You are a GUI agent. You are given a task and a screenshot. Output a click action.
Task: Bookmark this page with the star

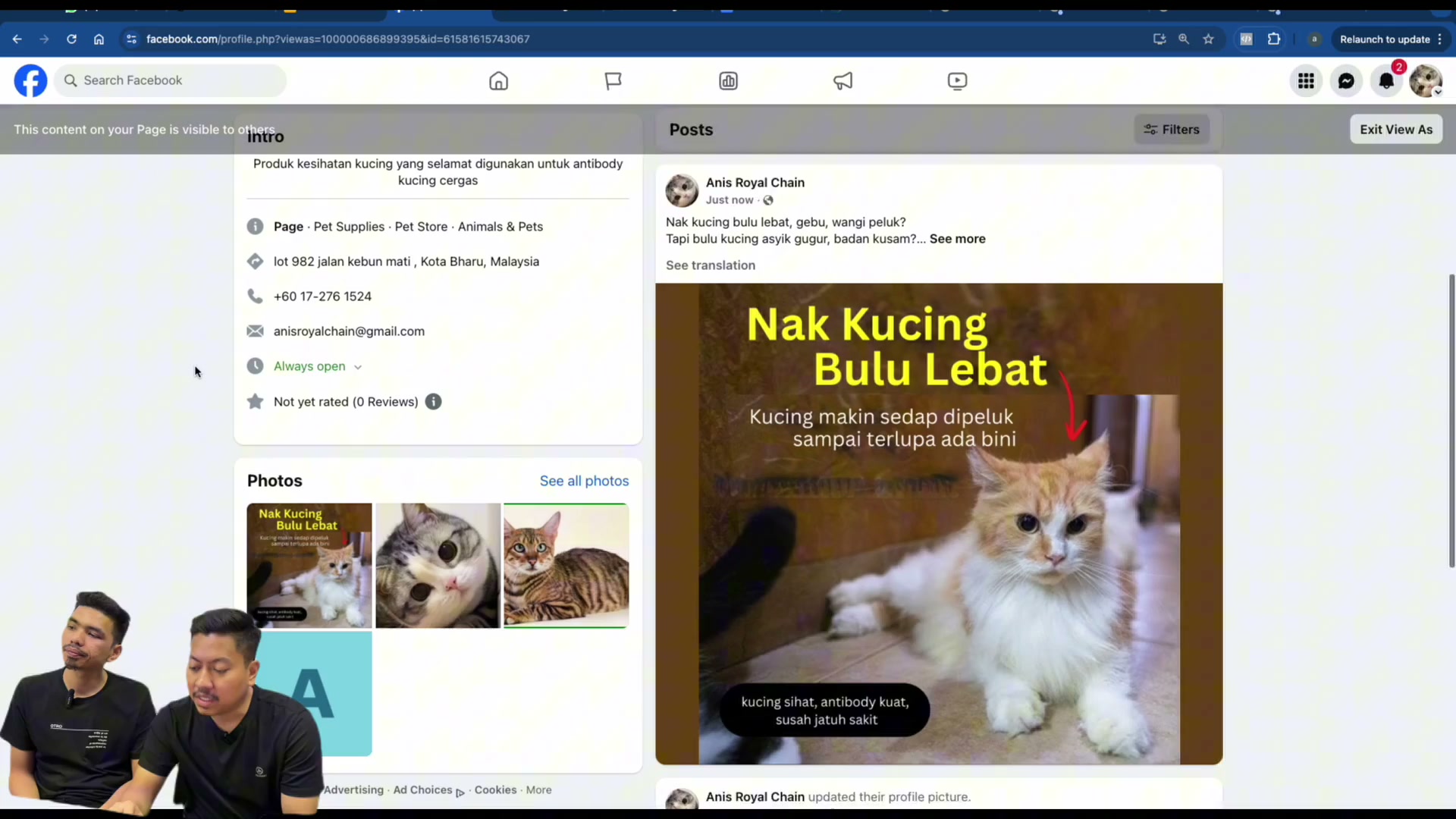[1209, 39]
